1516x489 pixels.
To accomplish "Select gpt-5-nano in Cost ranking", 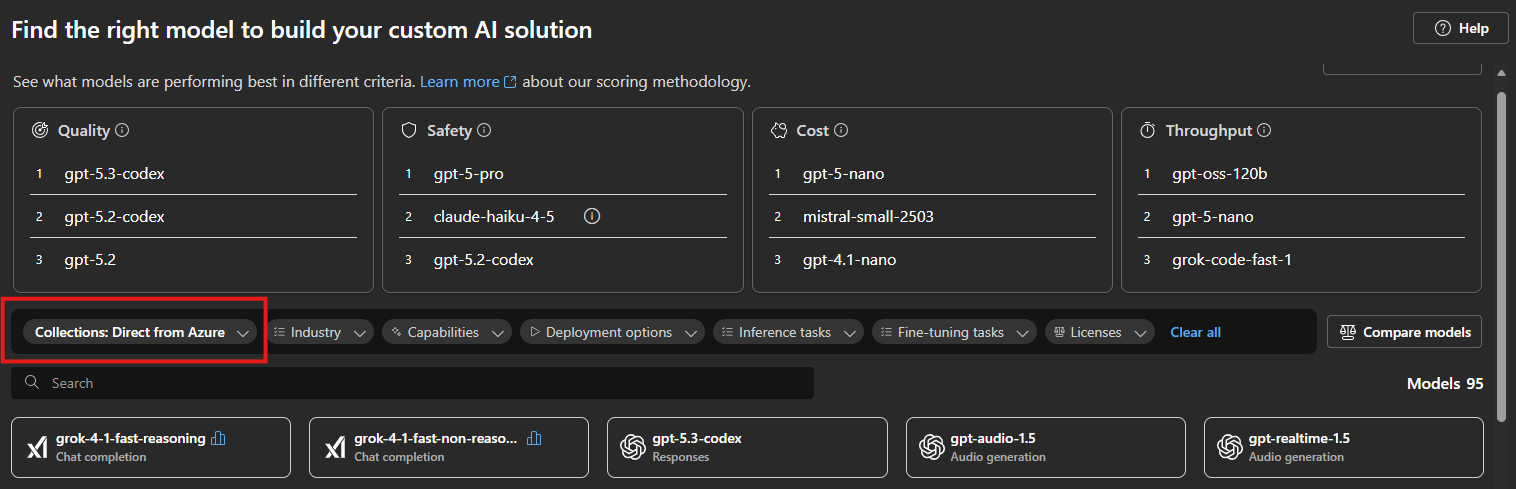I will (843, 174).
